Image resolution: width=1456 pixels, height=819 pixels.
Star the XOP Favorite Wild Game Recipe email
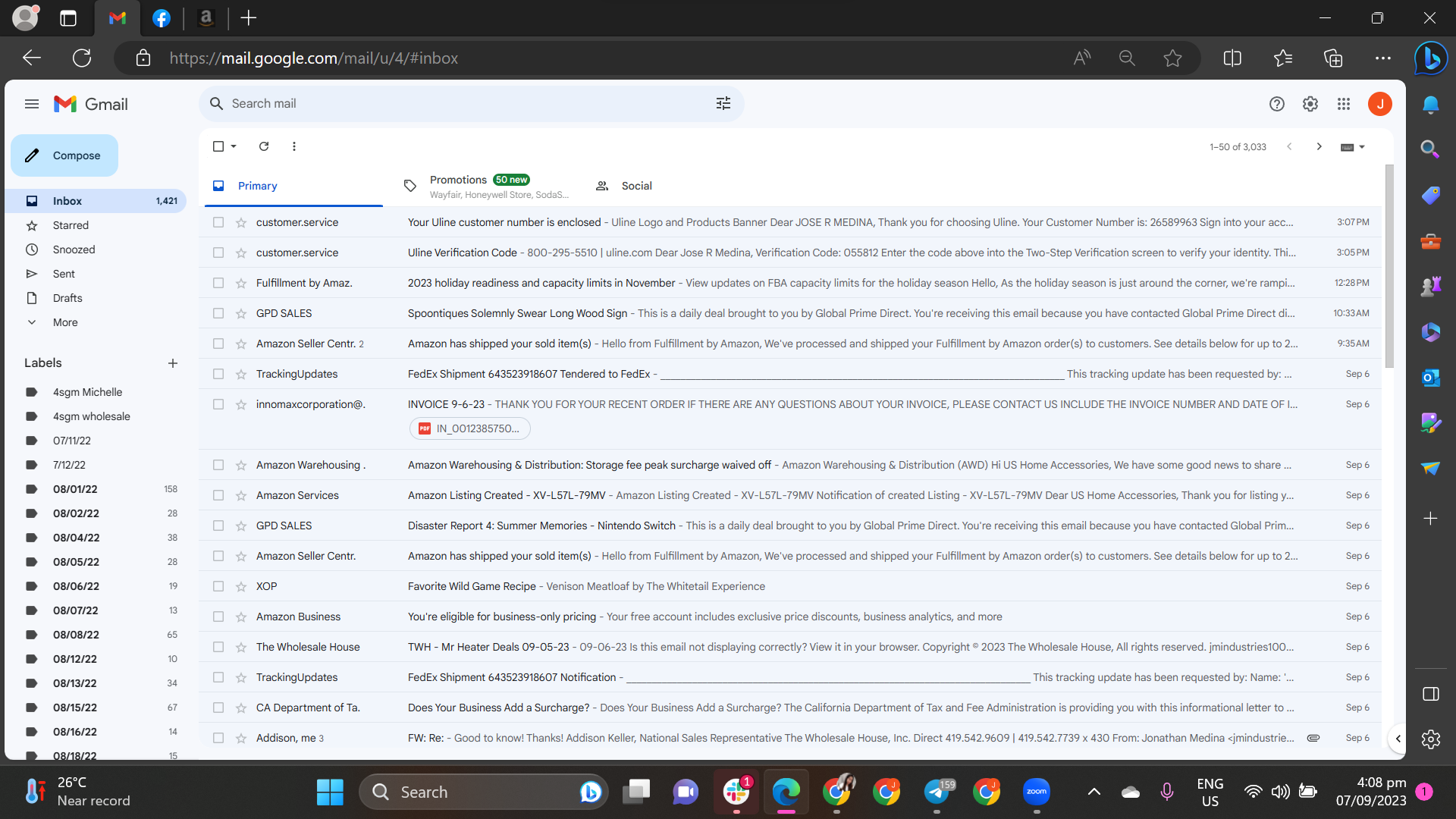tap(241, 586)
